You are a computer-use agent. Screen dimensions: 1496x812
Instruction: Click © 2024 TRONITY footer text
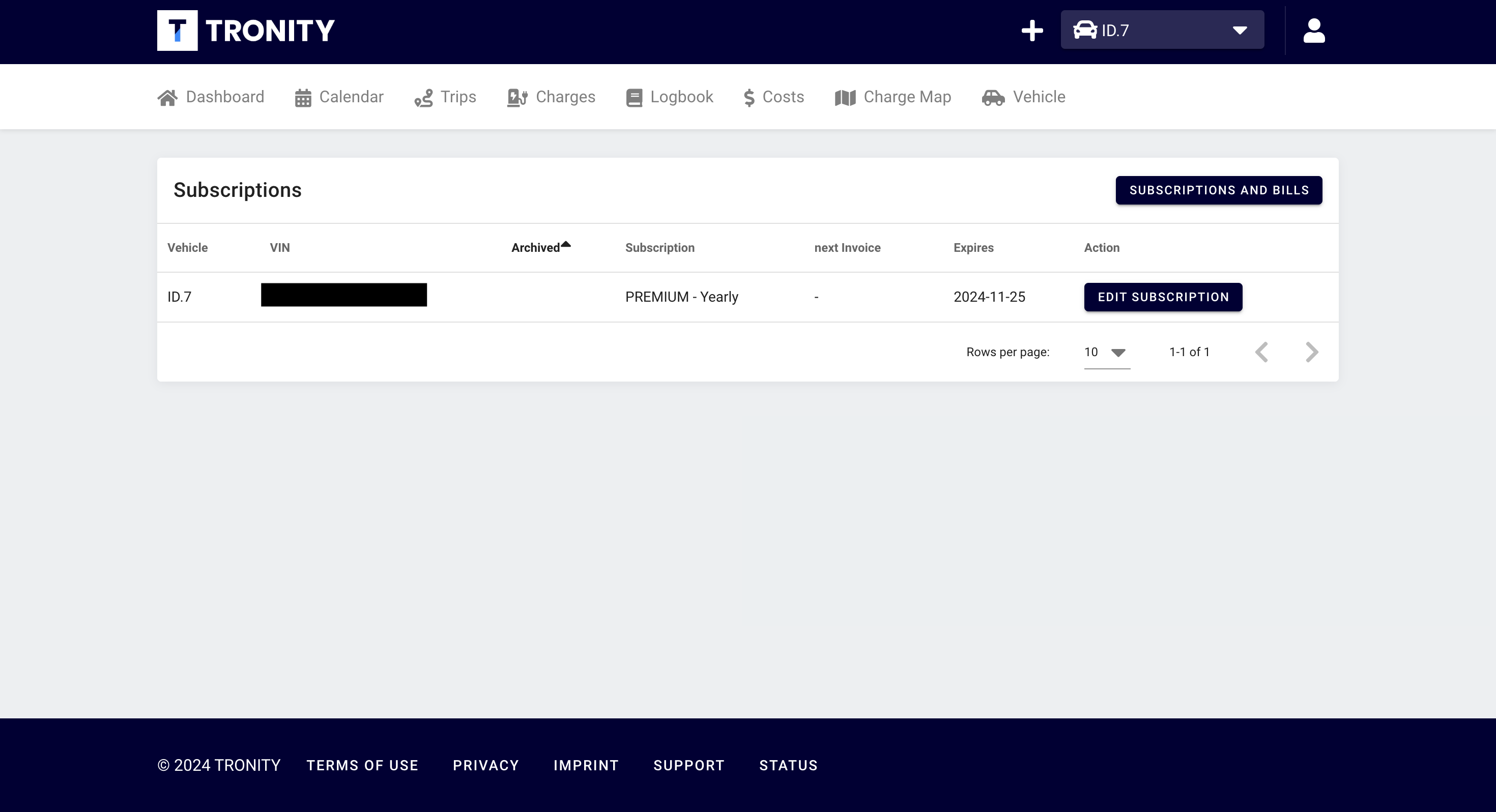click(219, 765)
